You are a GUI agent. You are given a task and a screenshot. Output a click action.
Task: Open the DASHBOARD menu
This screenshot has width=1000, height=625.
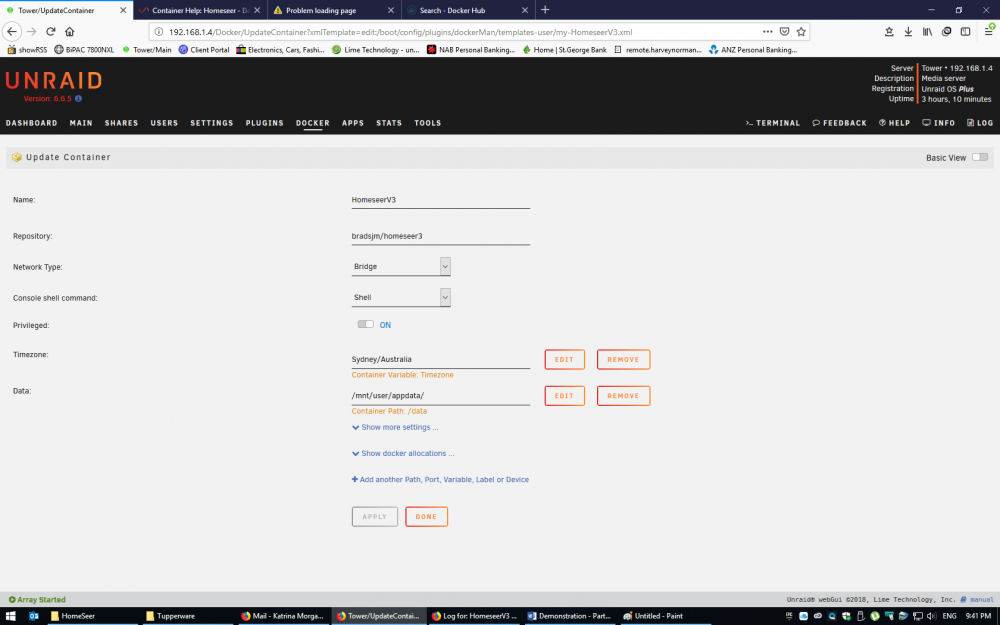click(31, 122)
